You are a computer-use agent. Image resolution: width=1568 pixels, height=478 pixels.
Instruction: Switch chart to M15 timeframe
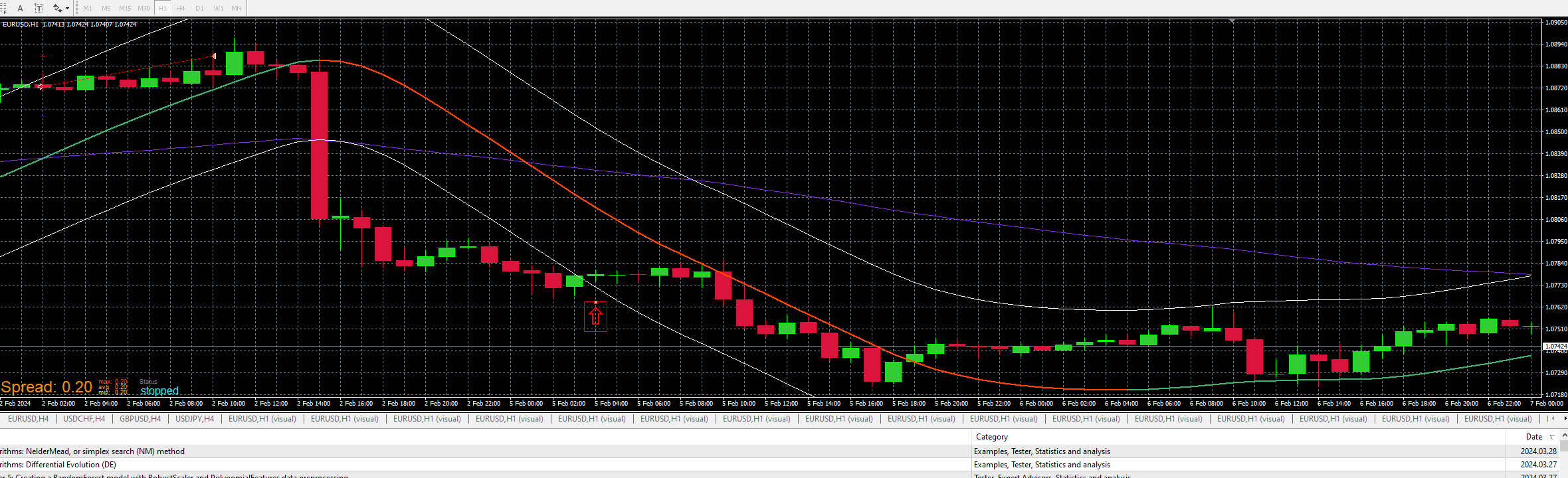[125, 9]
